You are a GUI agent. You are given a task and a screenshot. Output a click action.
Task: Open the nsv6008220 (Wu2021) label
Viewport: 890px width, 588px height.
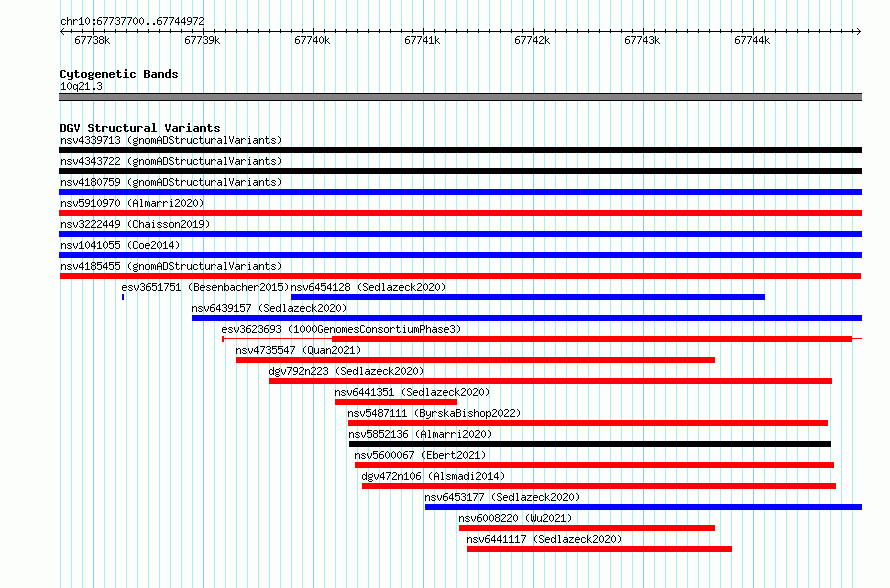(515, 518)
